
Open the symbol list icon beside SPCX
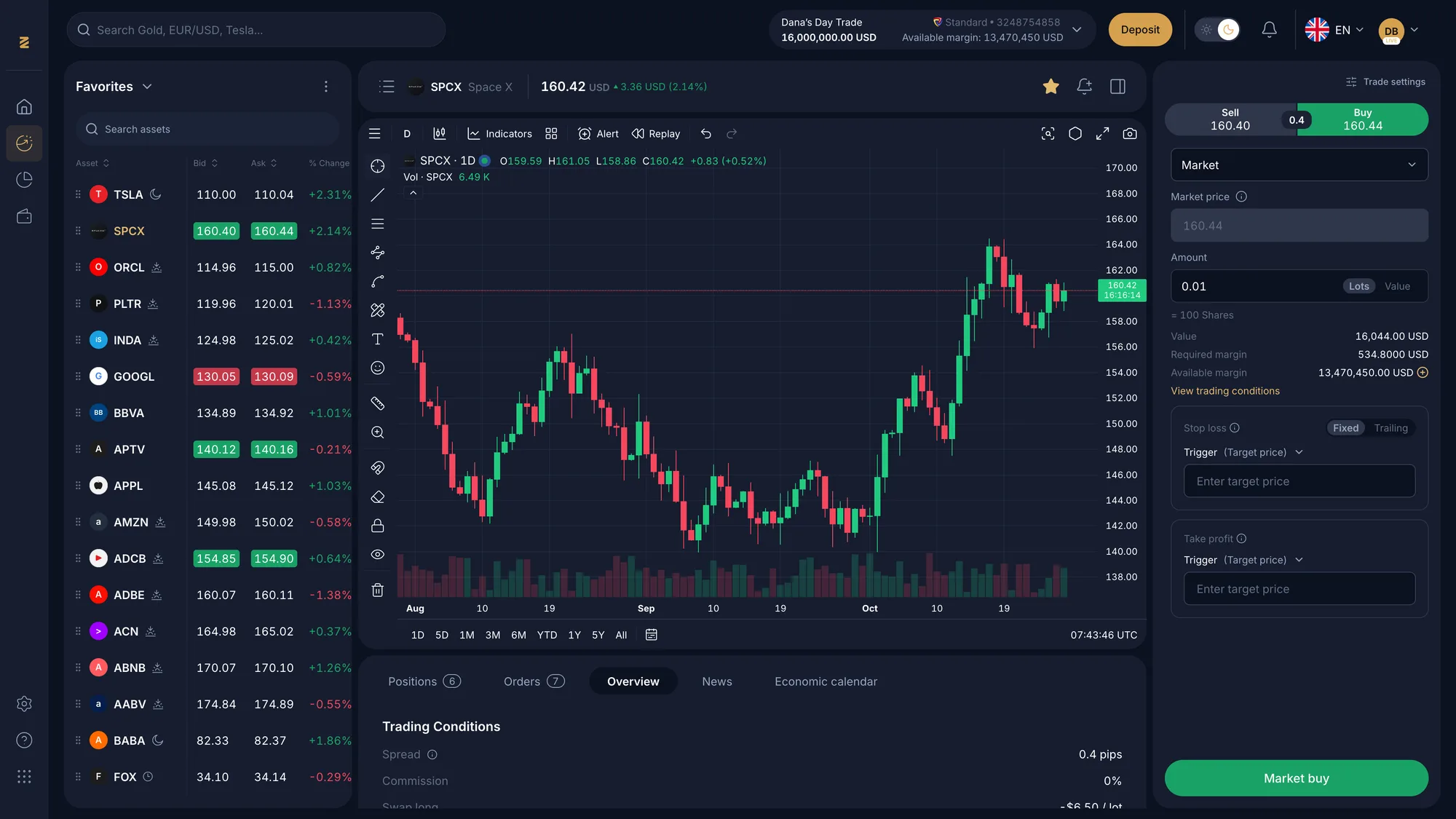click(387, 87)
